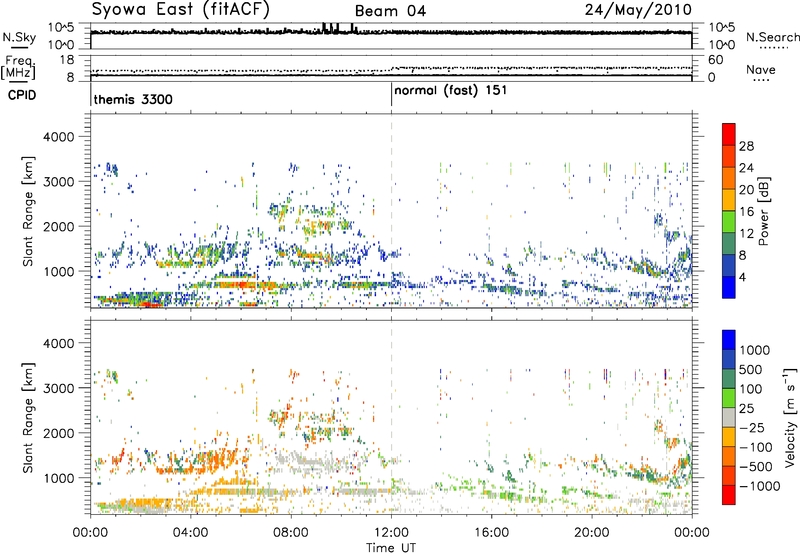This screenshot has height=554, width=800.
Task: Click the "1000" tick of the velocity panel's range axis
Action: pos(59,478)
